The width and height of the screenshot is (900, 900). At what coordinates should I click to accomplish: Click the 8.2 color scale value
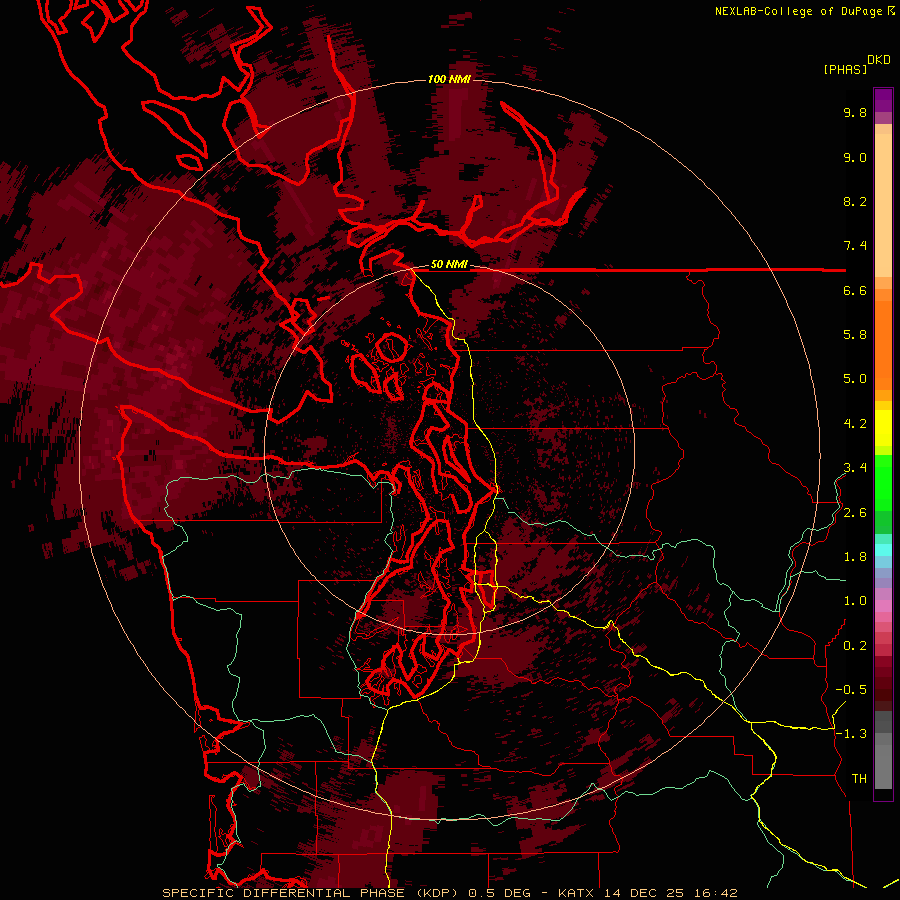[855, 201]
